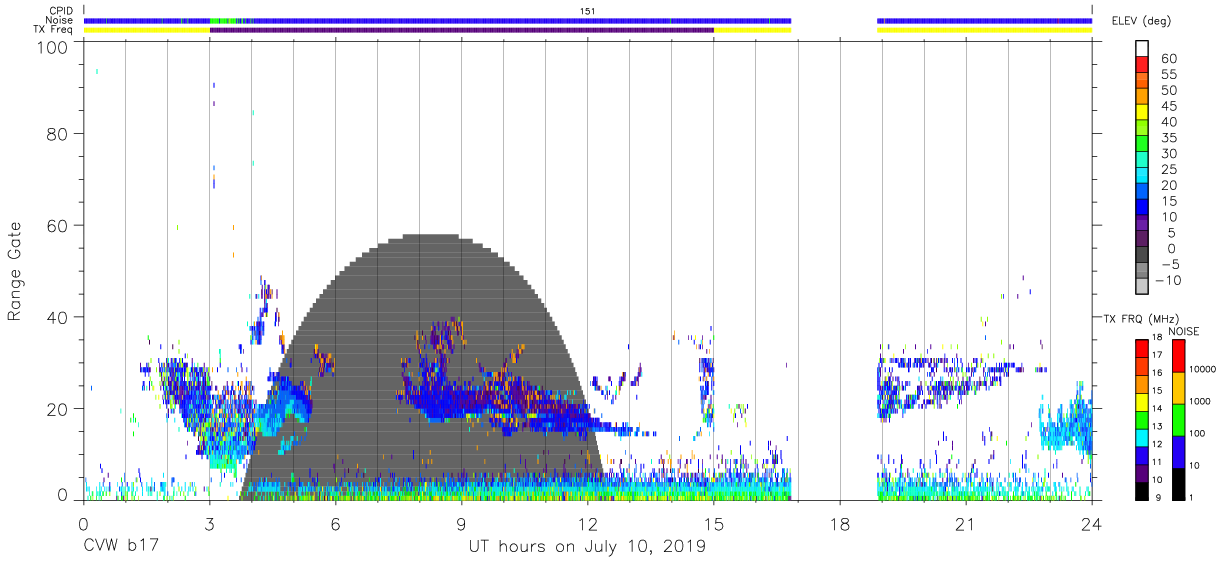Pick the orange swatch in NOISE legend
This screenshot has width=1228, height=567.
pyautogui.click(x=1178, y=388)
